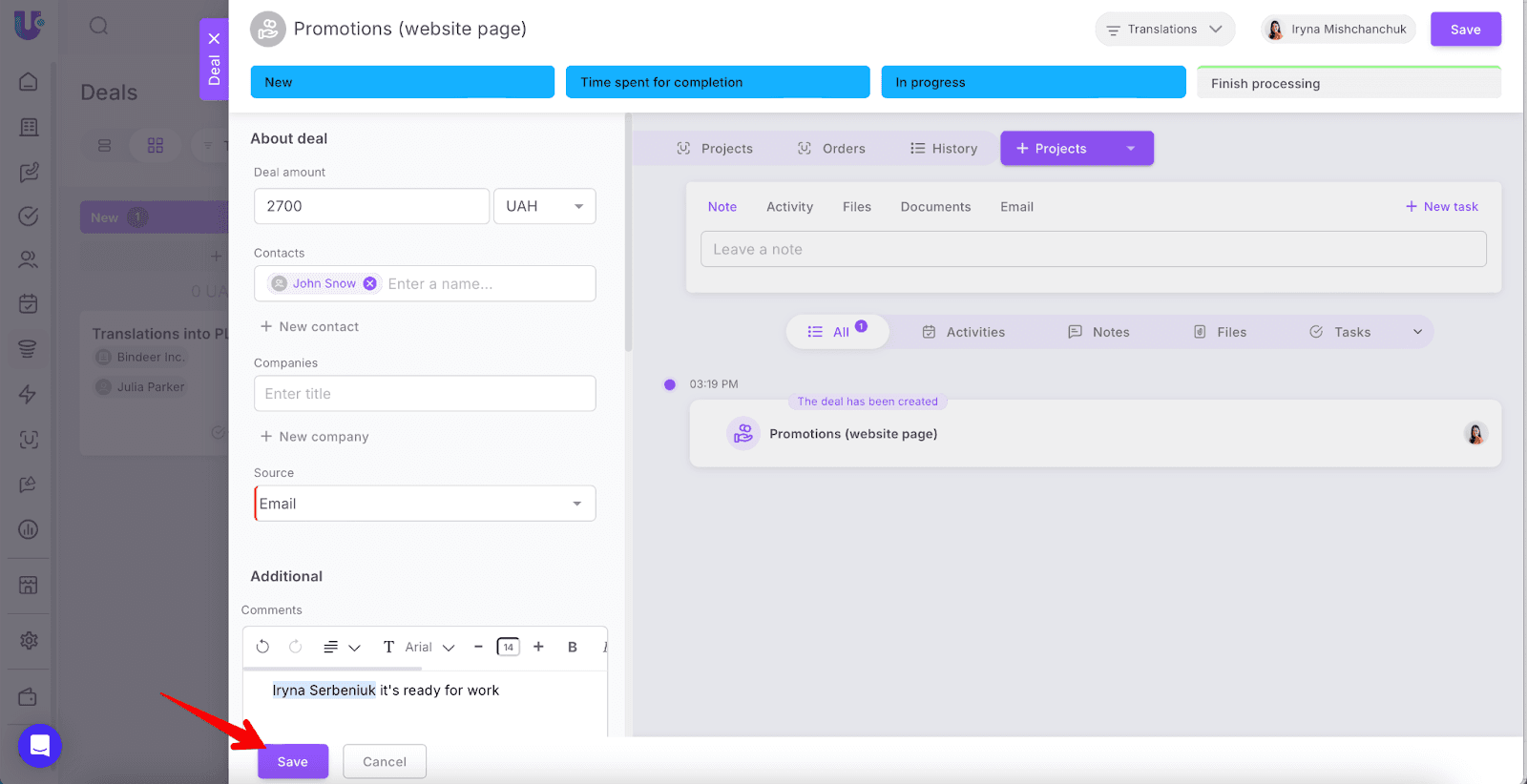Open the home icon in left sidebar
The width and height of the screenshot is (1527, 784).
point(29,82)
